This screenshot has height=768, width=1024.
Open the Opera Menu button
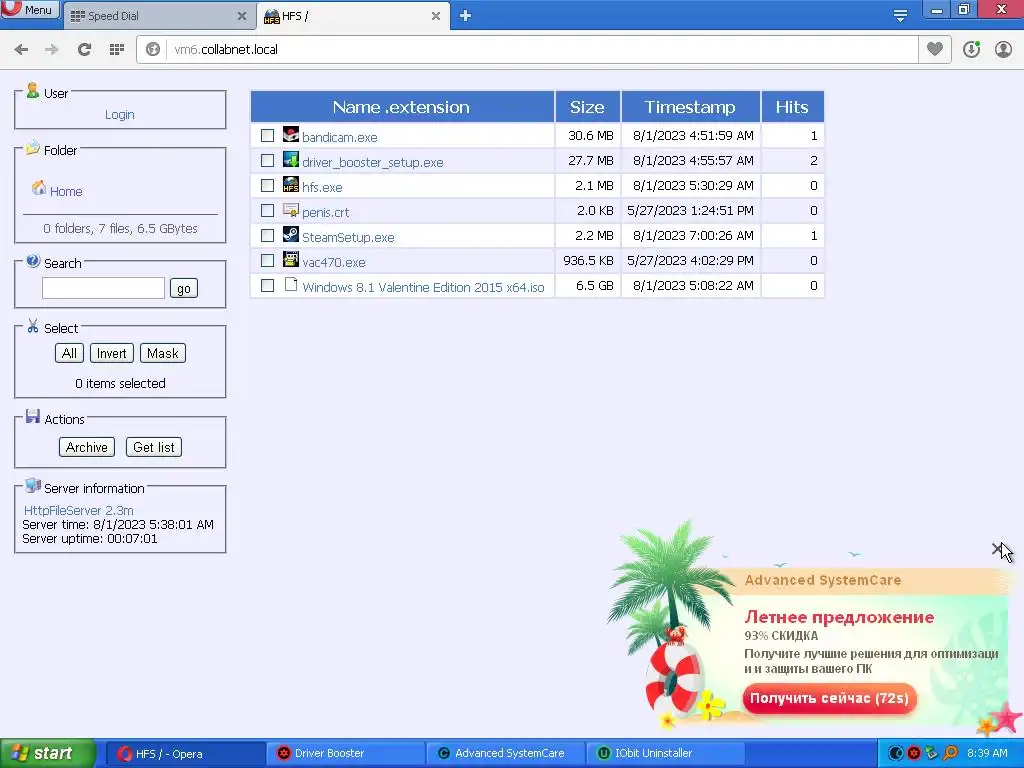pyautogui.click(x=30, y=10)
